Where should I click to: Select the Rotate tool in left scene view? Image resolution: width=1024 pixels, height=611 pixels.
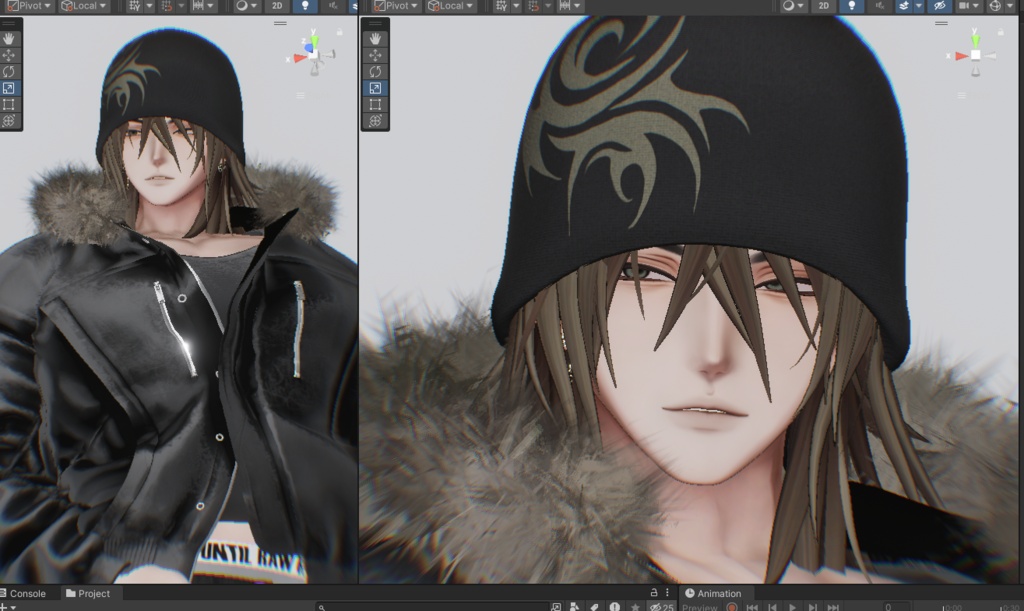[8, 71]
